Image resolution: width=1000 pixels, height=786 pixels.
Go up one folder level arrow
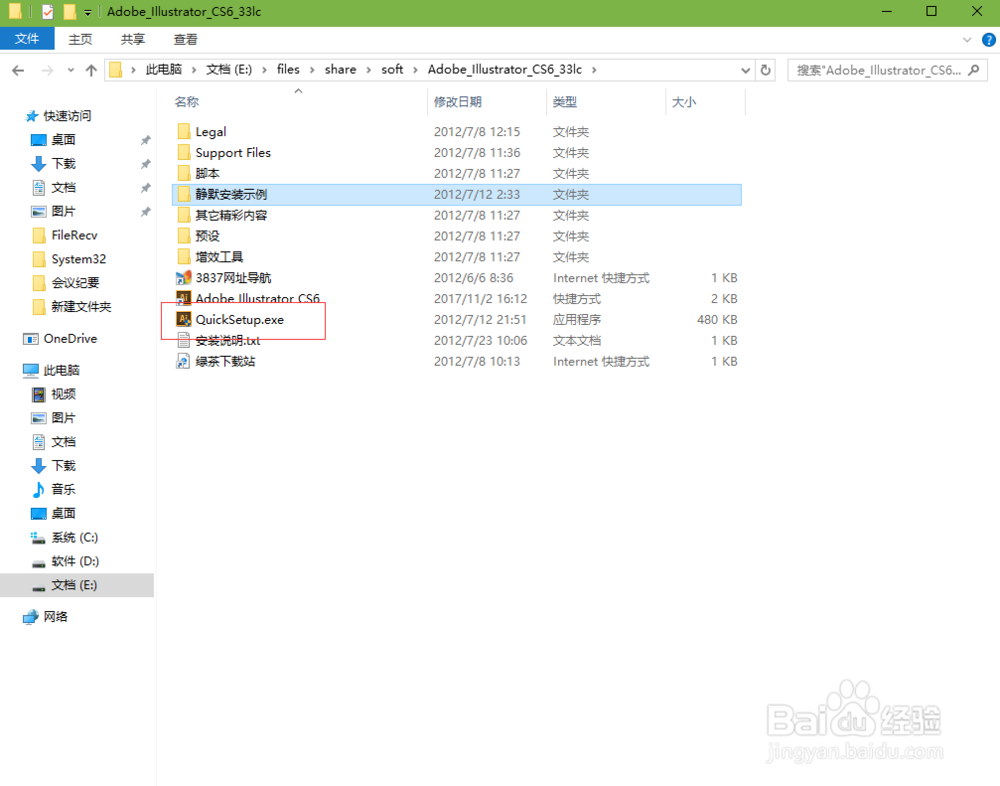[x=91, y=70]
